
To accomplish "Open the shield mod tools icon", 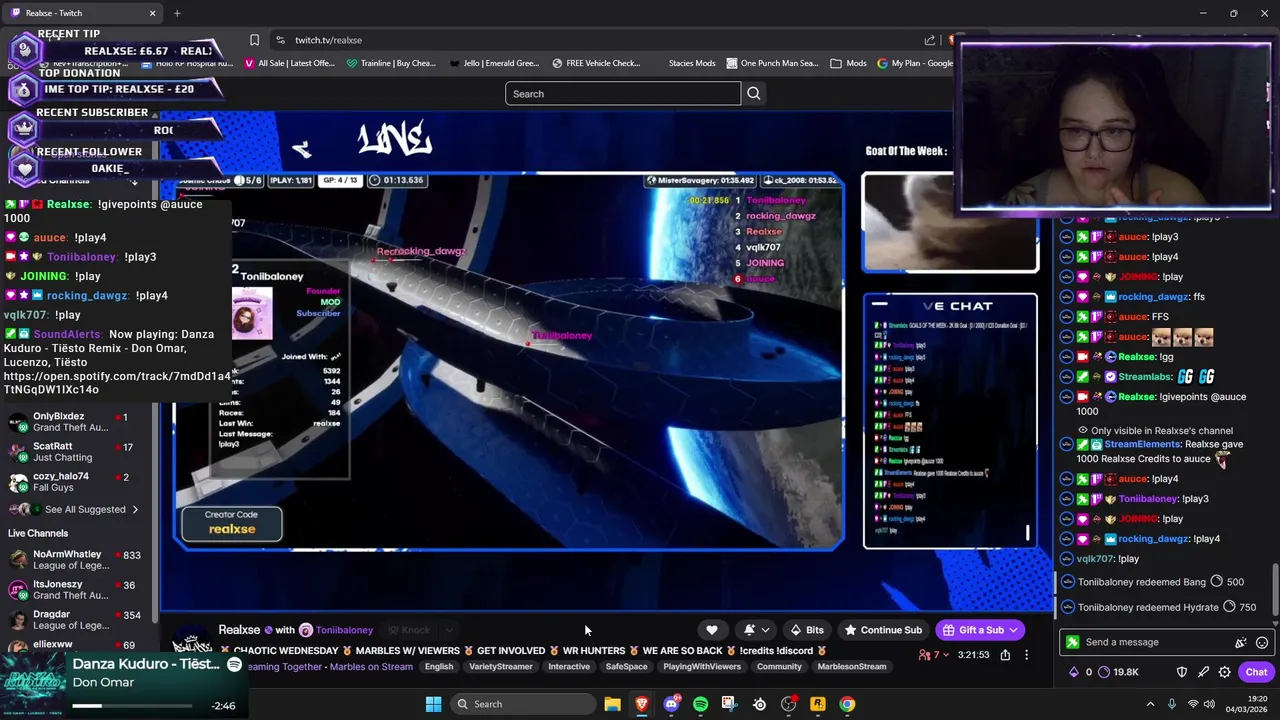I will [x=1182, y=672].
